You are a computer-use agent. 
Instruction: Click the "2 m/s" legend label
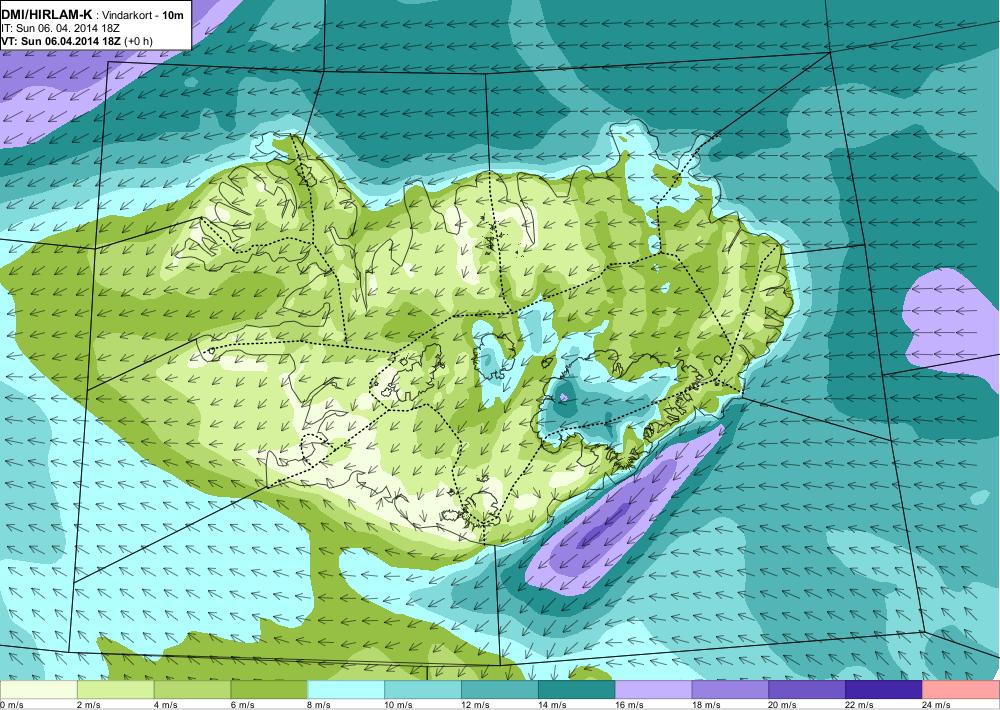pyautogui.click(x=89, y=705)
